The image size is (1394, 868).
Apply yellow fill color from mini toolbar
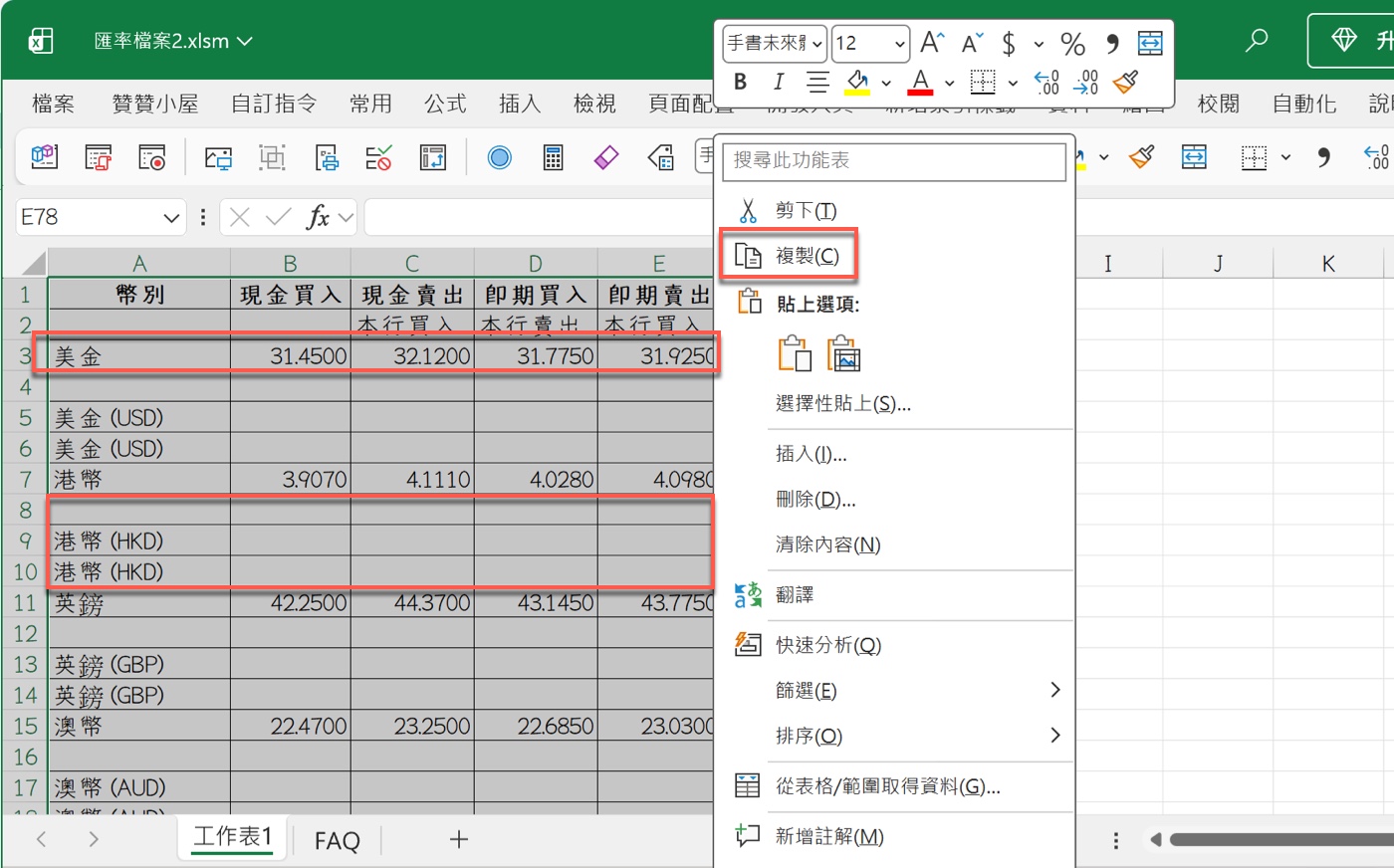click(857, 82)
